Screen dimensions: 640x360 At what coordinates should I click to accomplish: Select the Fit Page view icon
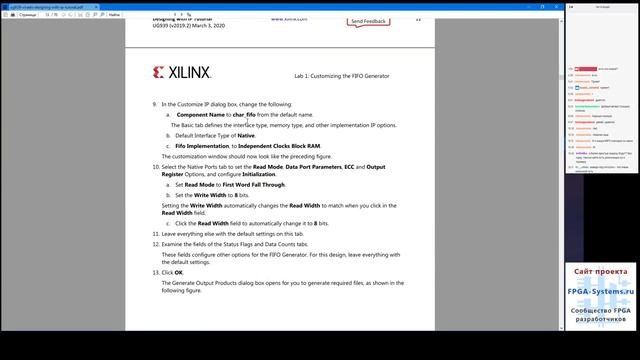pos(88,15)
